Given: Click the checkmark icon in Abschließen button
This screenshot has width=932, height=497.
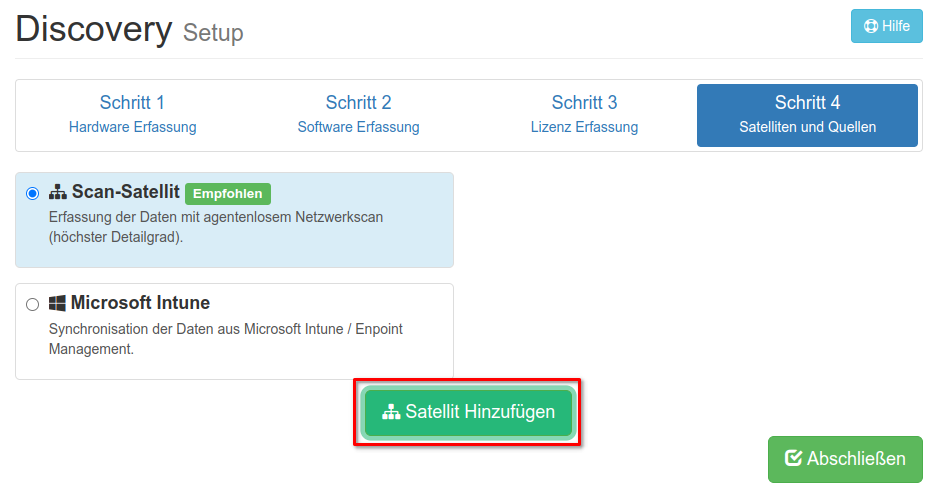Looking at the screenshot, I should pyautogui.click(x=794, y=459).
